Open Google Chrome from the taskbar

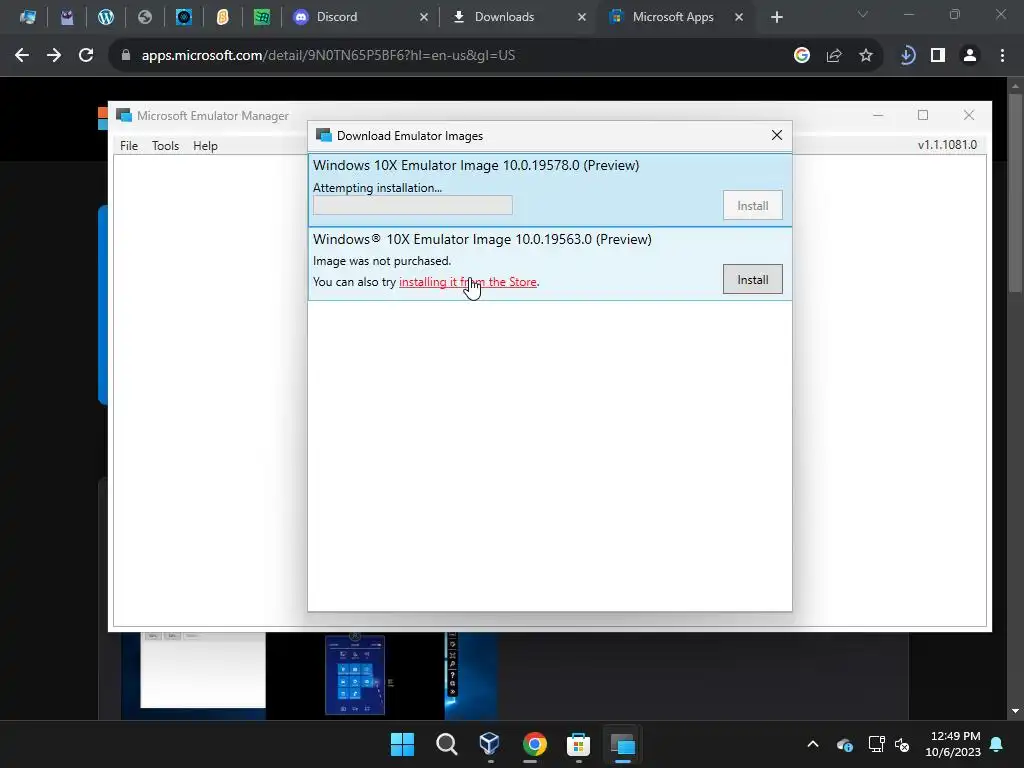pyautogui.click(x=534, y=744)
